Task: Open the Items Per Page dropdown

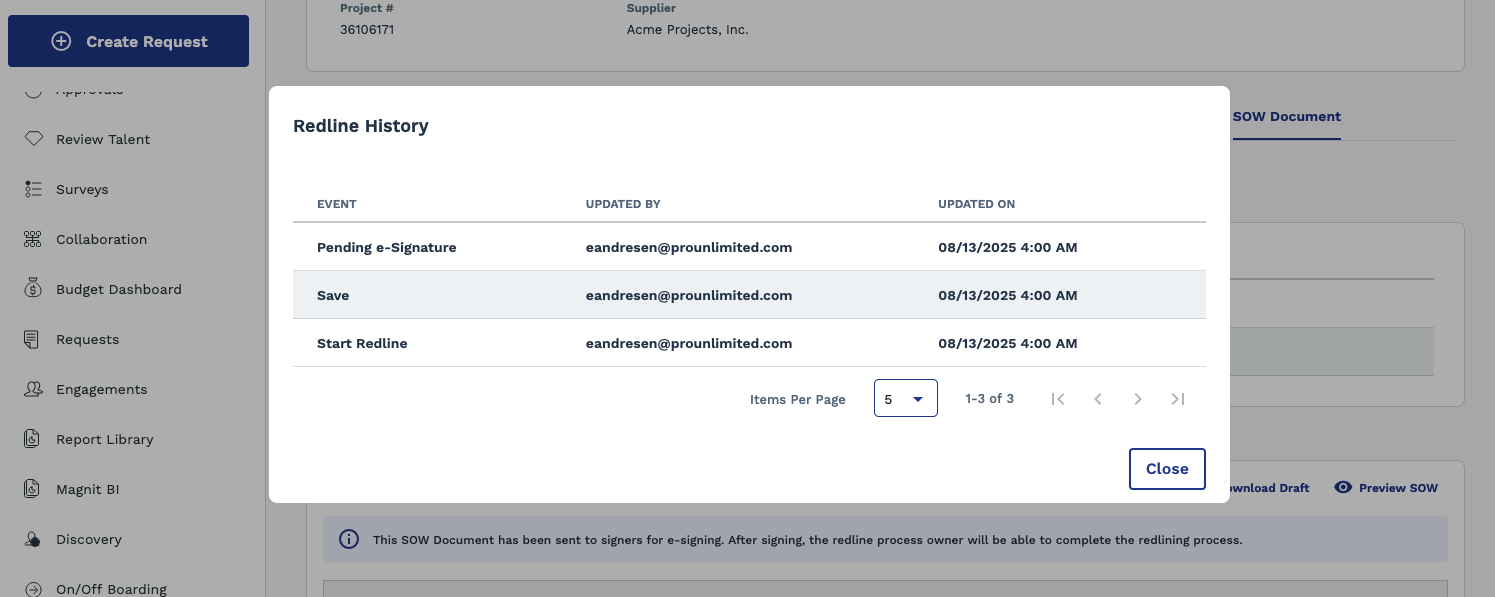Action: tap(905, 398)
